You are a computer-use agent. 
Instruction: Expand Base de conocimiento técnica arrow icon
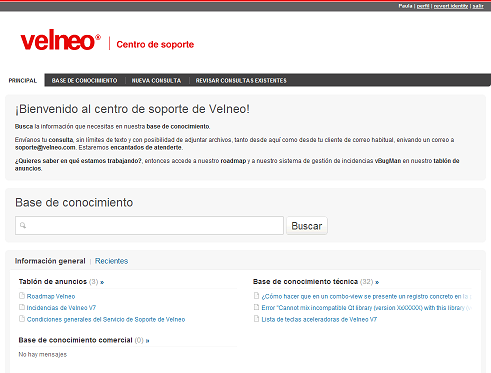(x=377, y=282)
